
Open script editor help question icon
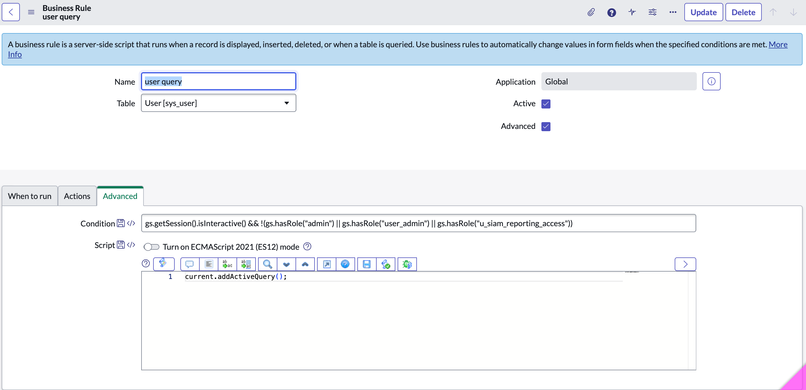[145, 264]
